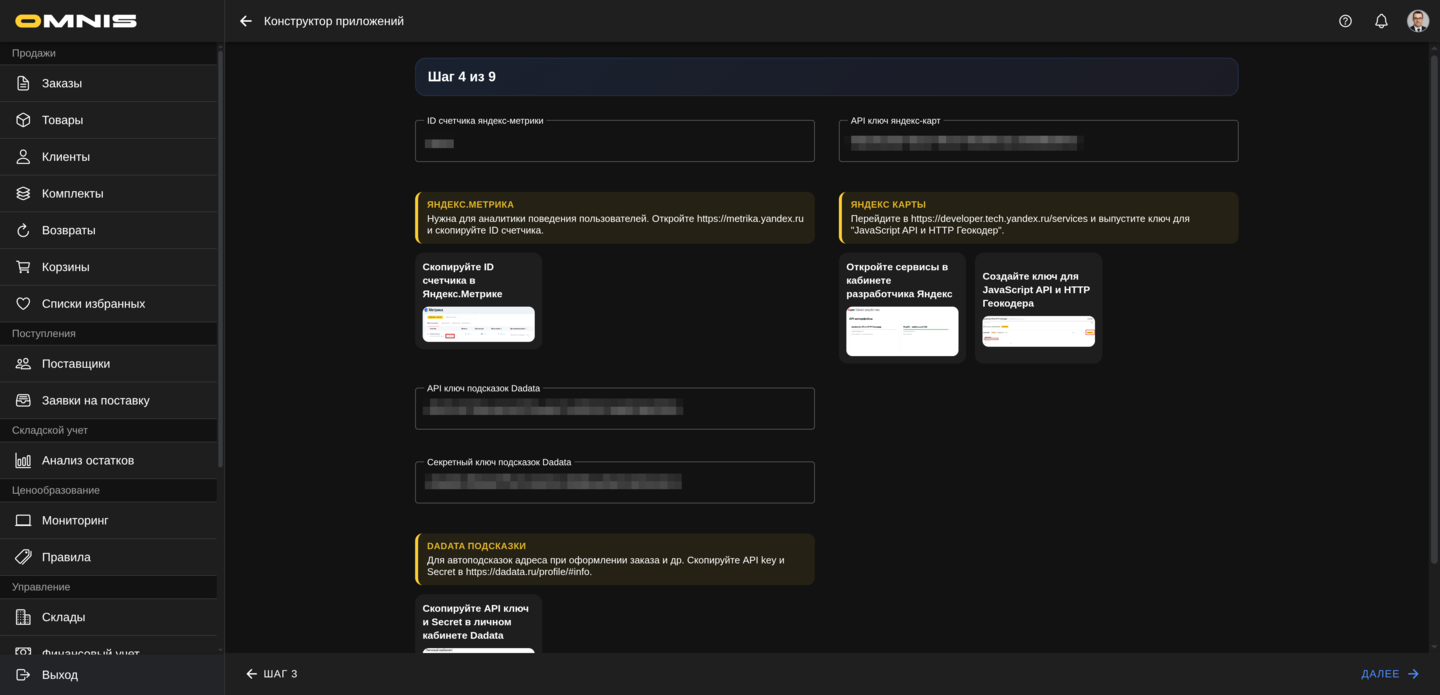
Task: Click the Заказы document icon in sidebar
Action: click(23, 83)
